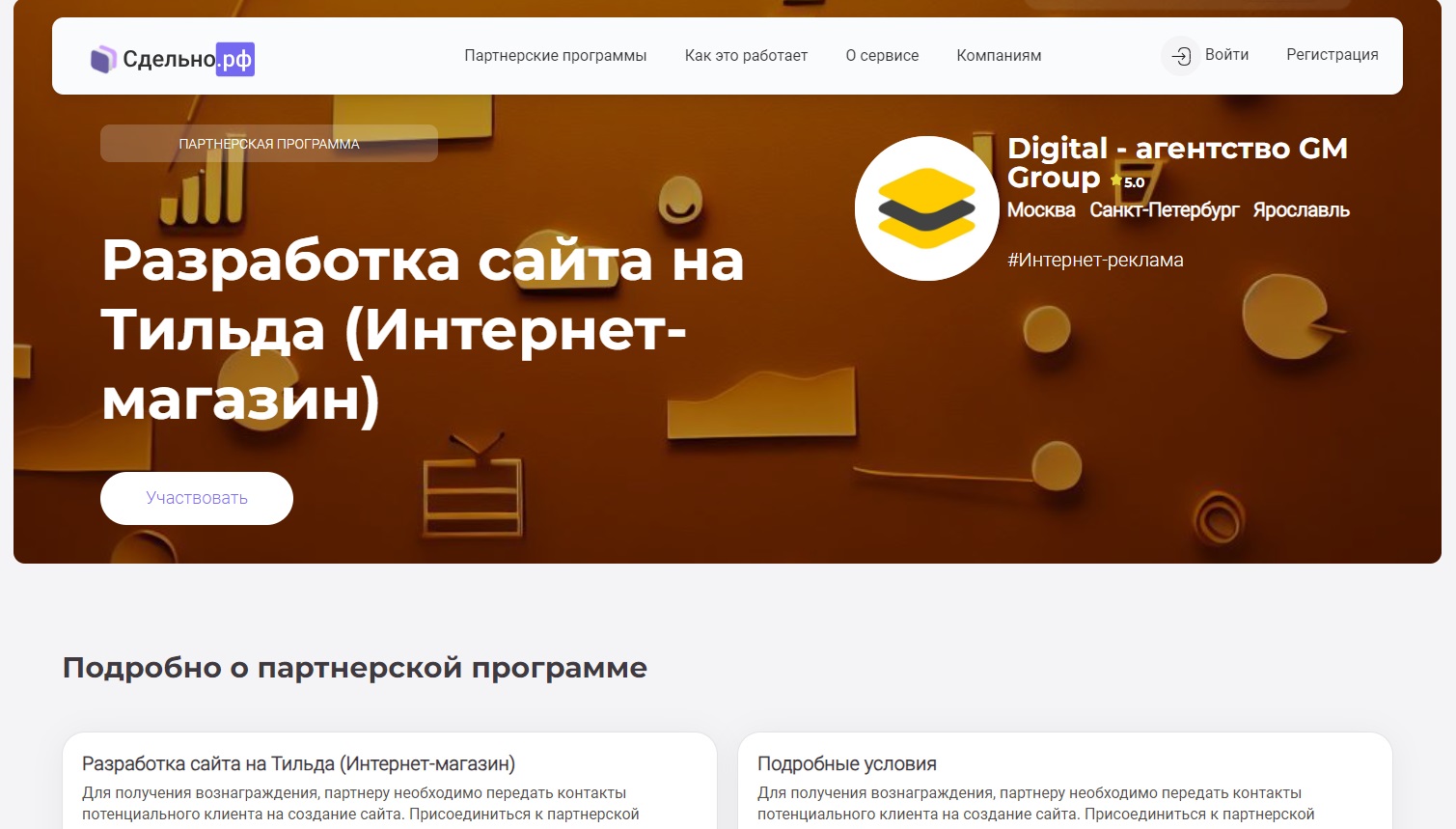The image size is (1456, 829).
Task: Select О сервисе in navigation
Action: tap(882, 56)
